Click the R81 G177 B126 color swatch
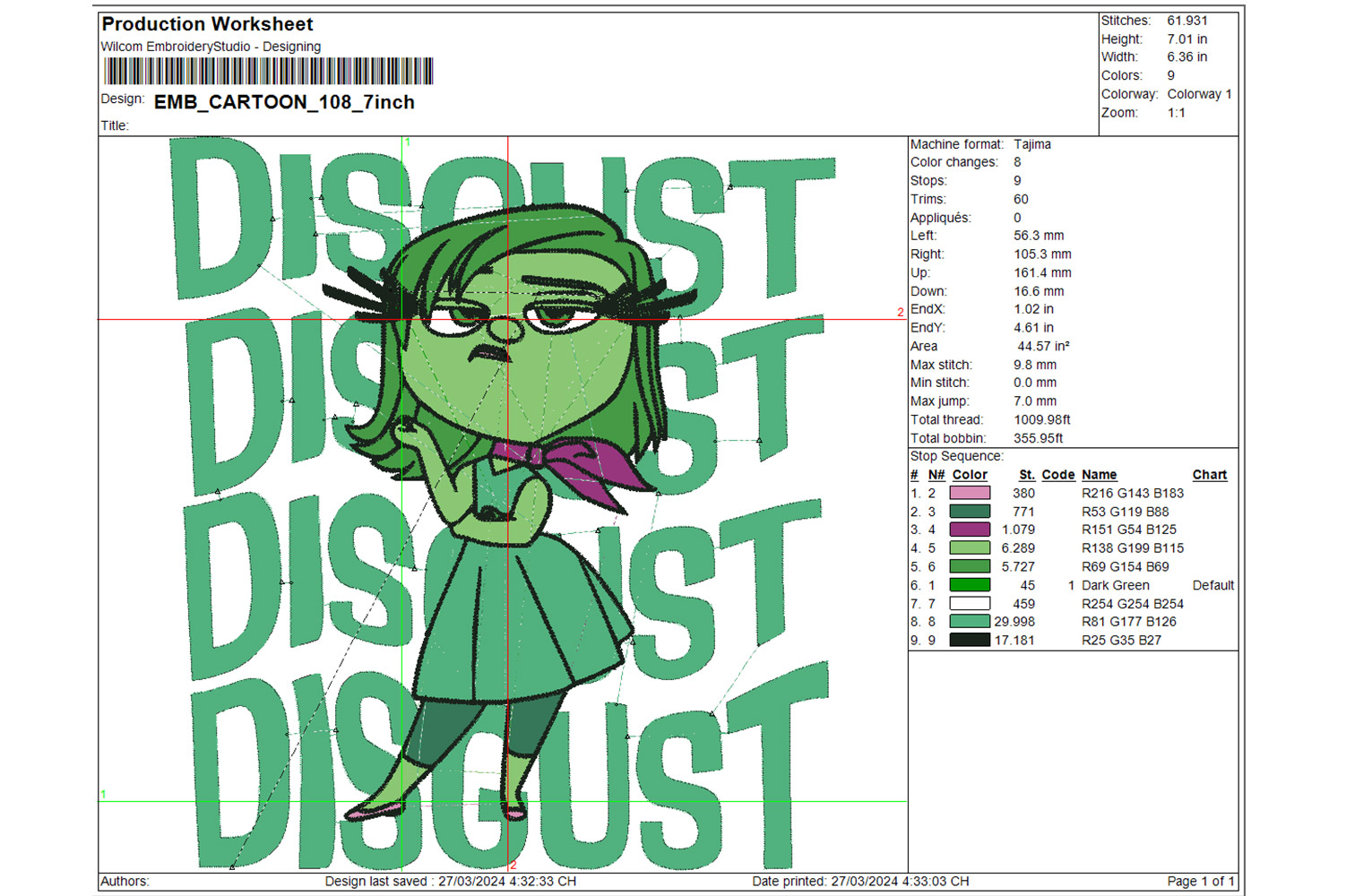This screenshot has width=1346, height=896. [970, 622]
